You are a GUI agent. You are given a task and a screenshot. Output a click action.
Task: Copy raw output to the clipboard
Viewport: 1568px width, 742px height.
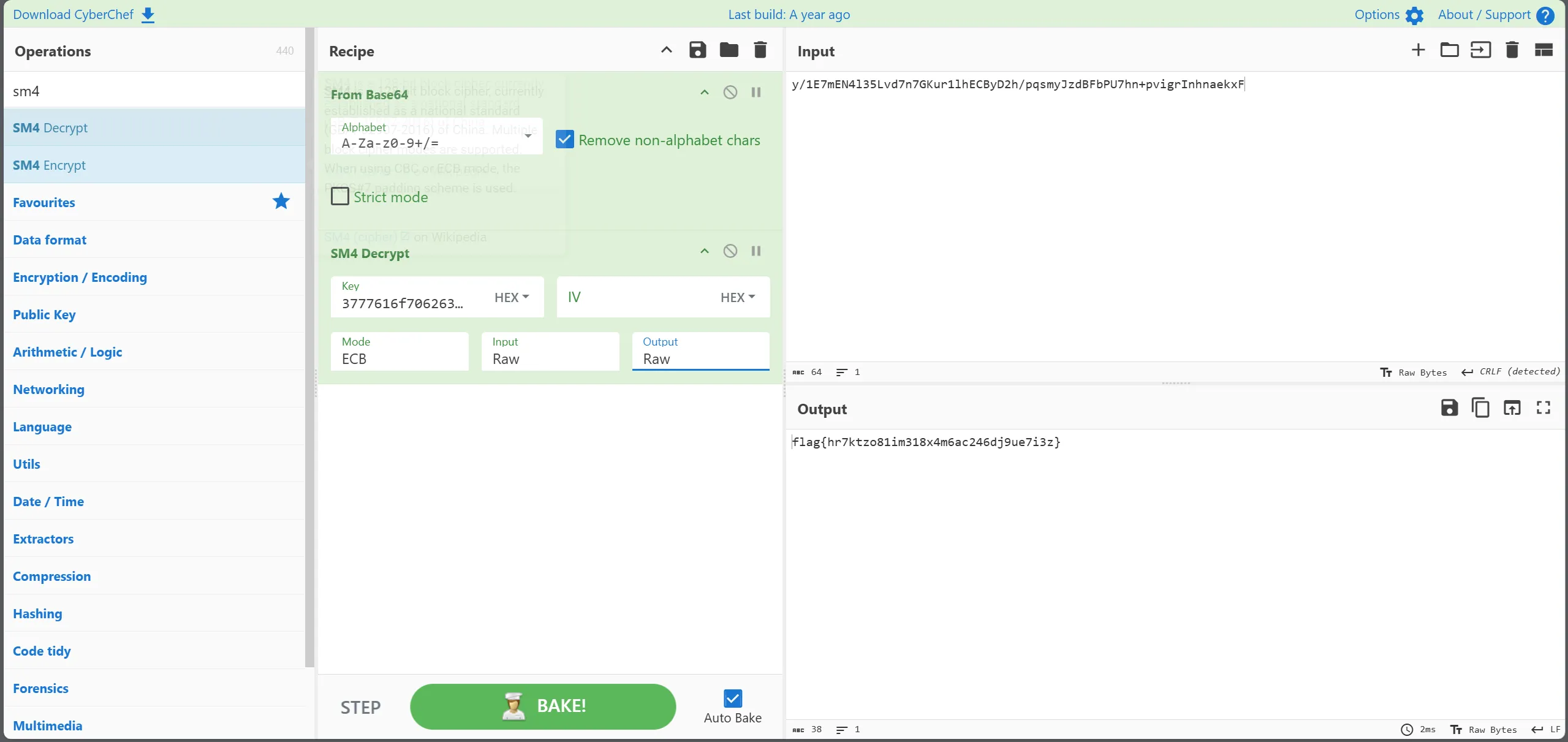click(x=1480, y=408)
